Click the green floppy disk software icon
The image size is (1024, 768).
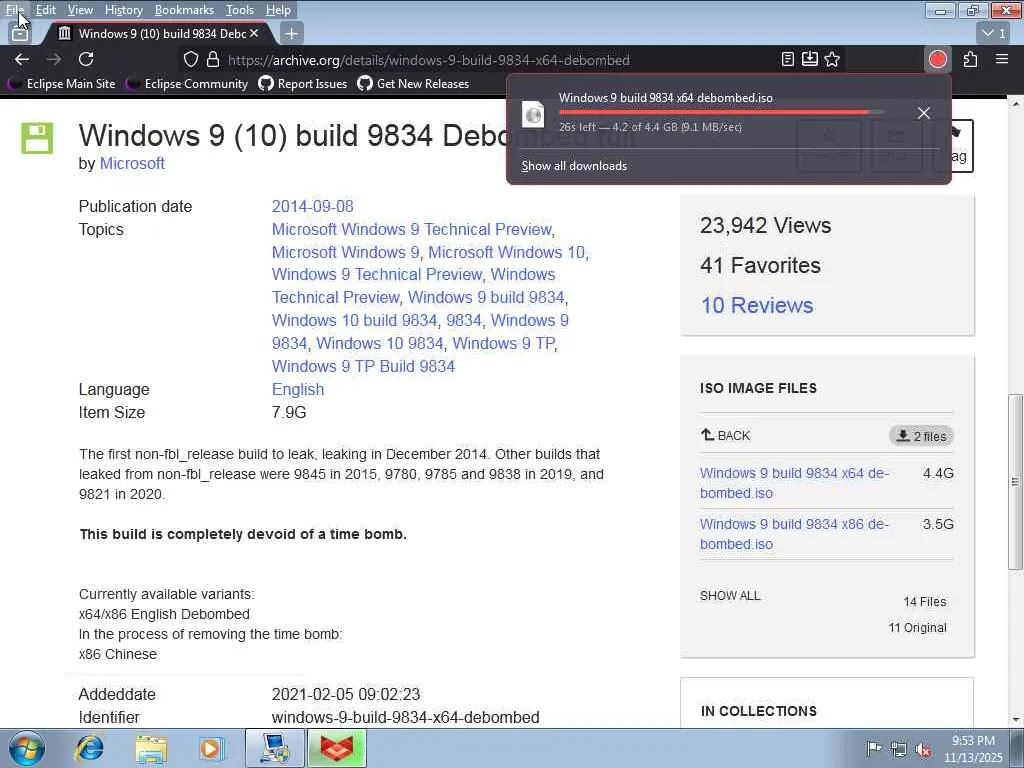[x=37, y=138]
